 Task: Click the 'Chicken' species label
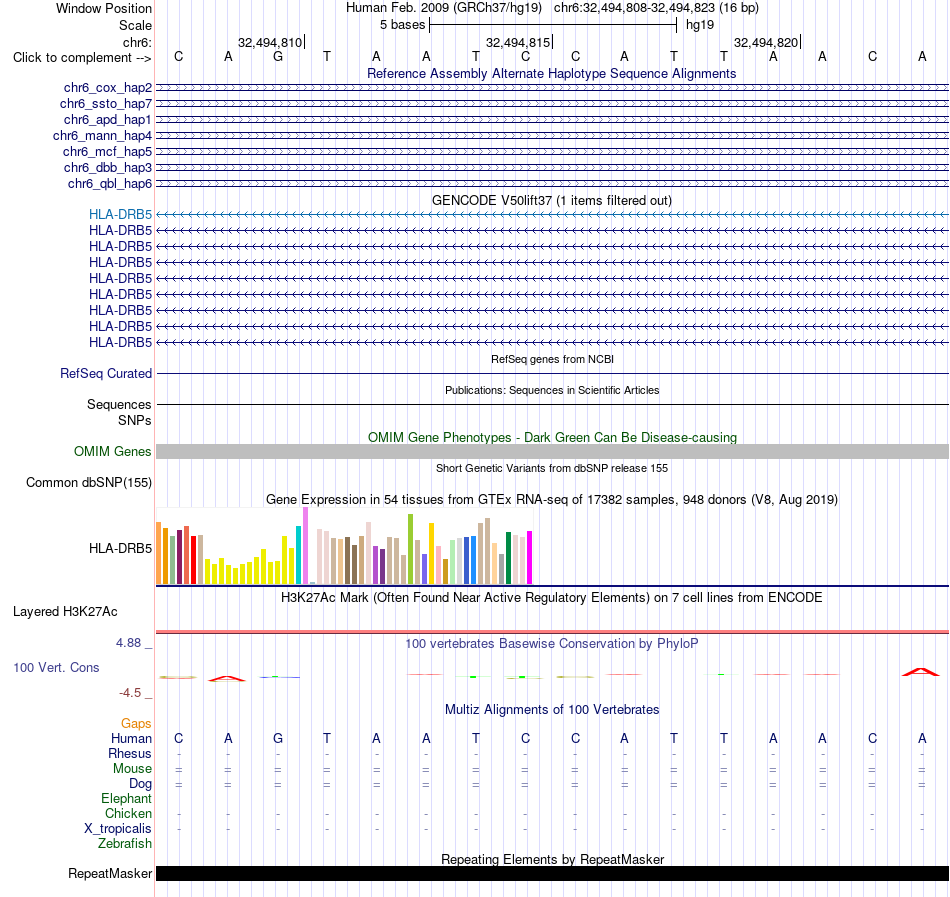click(x=128, y=813)
